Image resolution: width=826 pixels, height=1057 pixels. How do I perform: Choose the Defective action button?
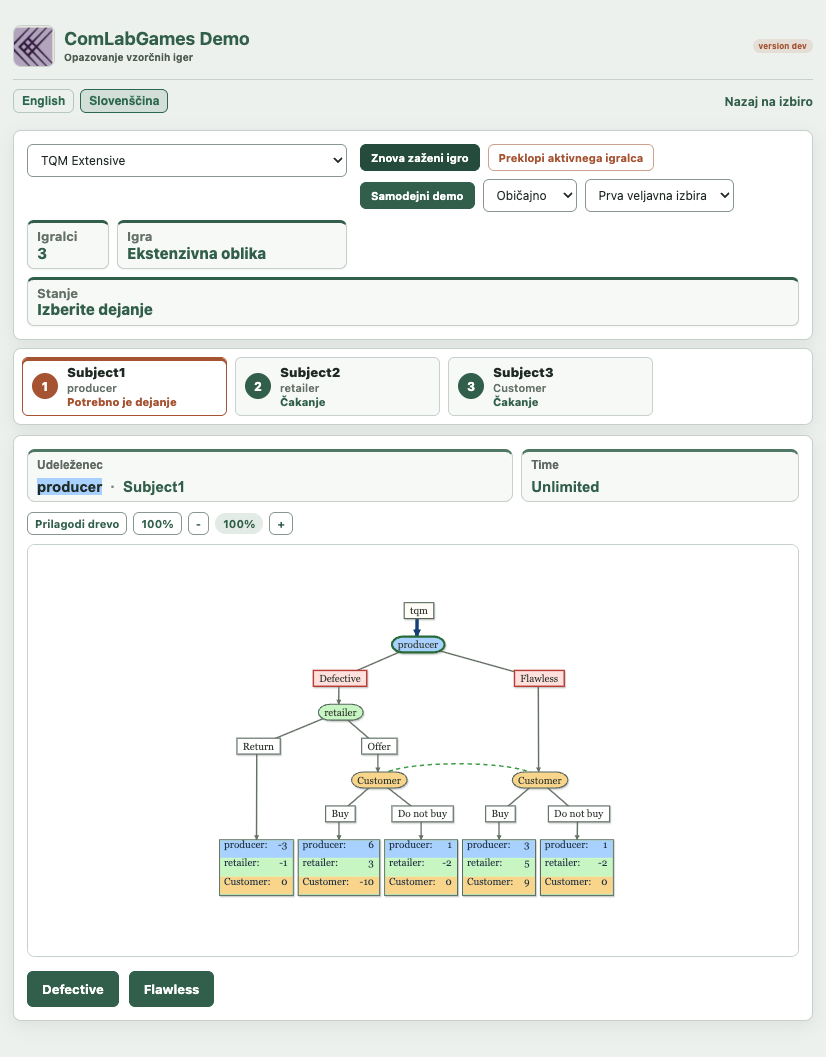click(x=73, y=989)
